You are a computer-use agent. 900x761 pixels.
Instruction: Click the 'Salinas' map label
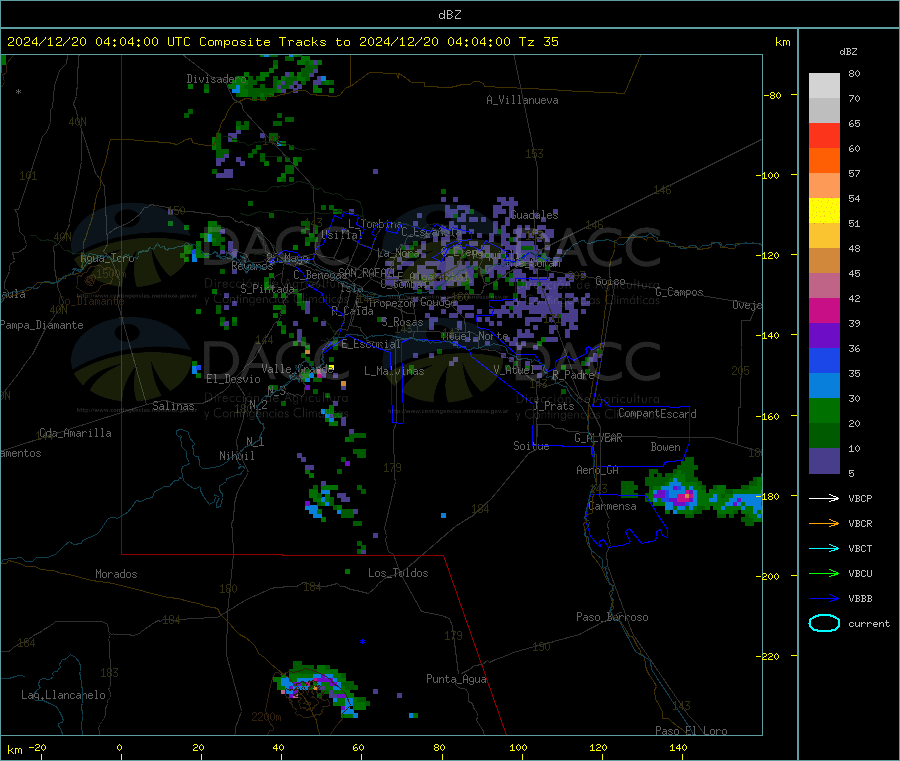pyautogui.click(x=173, y=406)
